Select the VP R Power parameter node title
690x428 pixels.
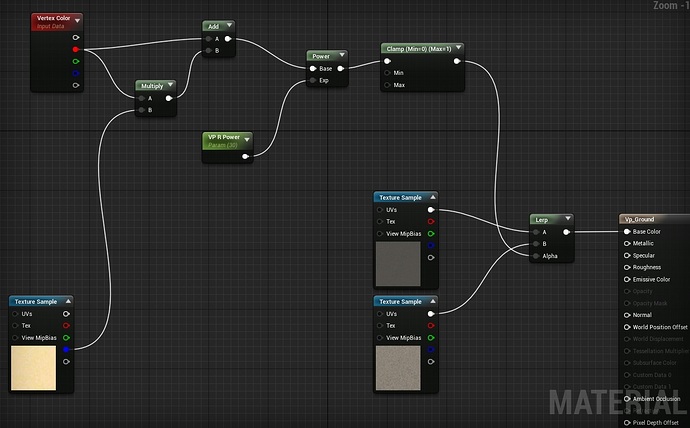[224, 137]
